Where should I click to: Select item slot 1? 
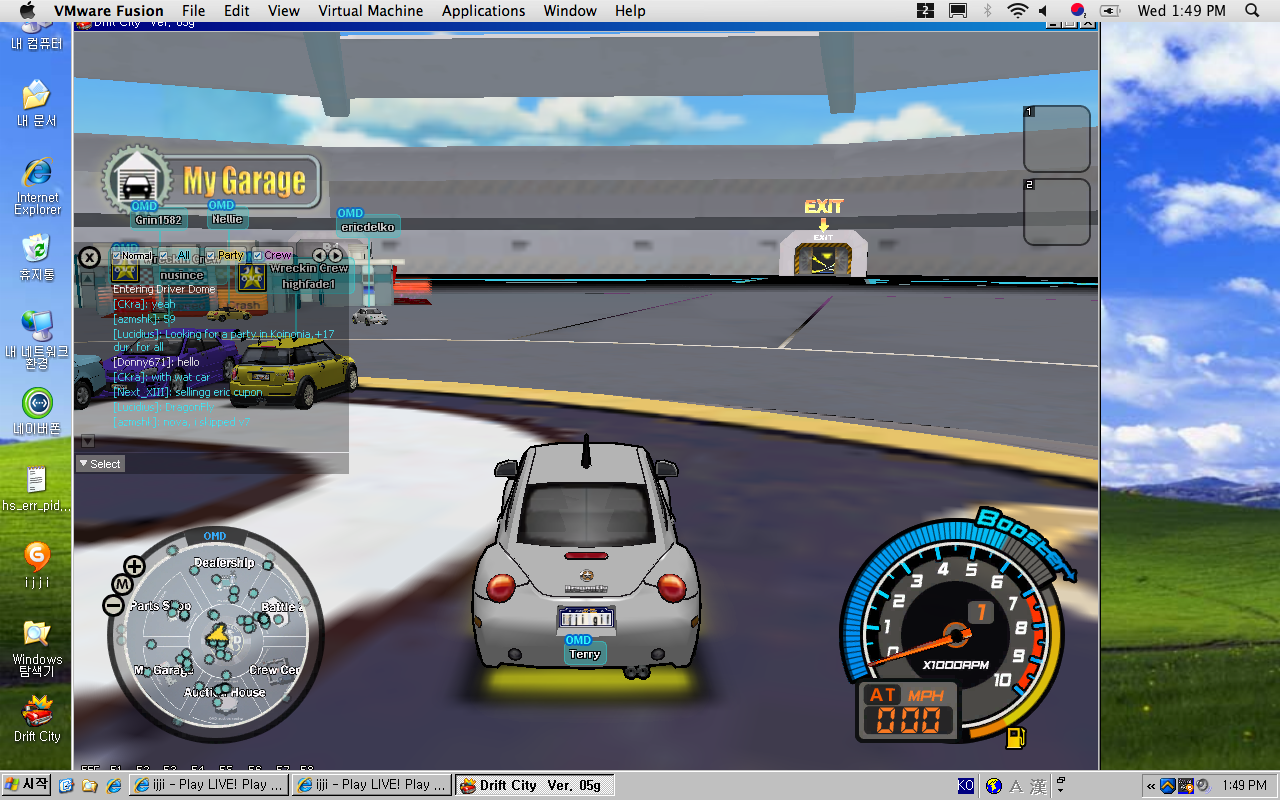[1057, 139]
